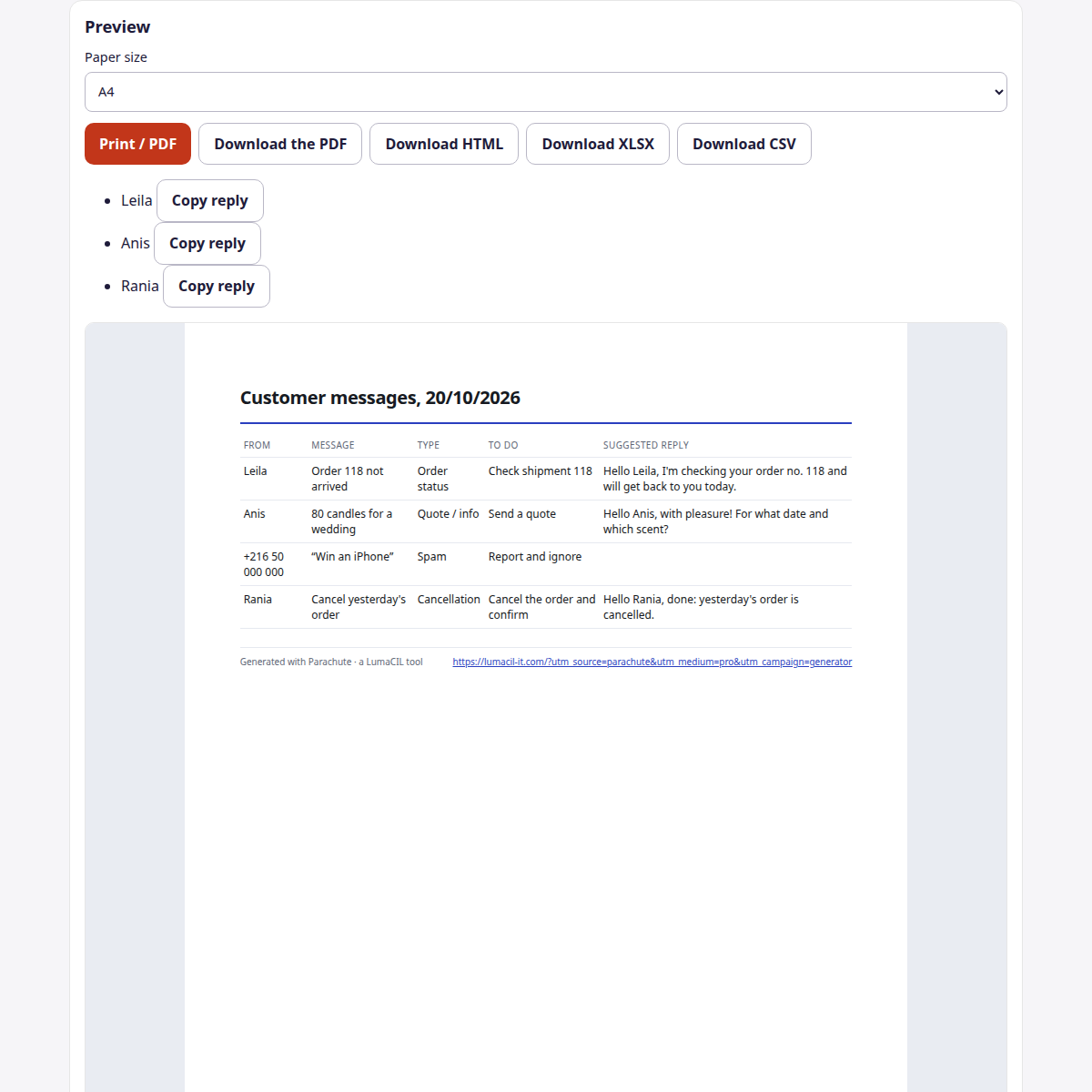The width and height of the screenshot is (1092, 1092).
Task: Click 'Check shipment 118' to-do cell
Action: point(541,470)
